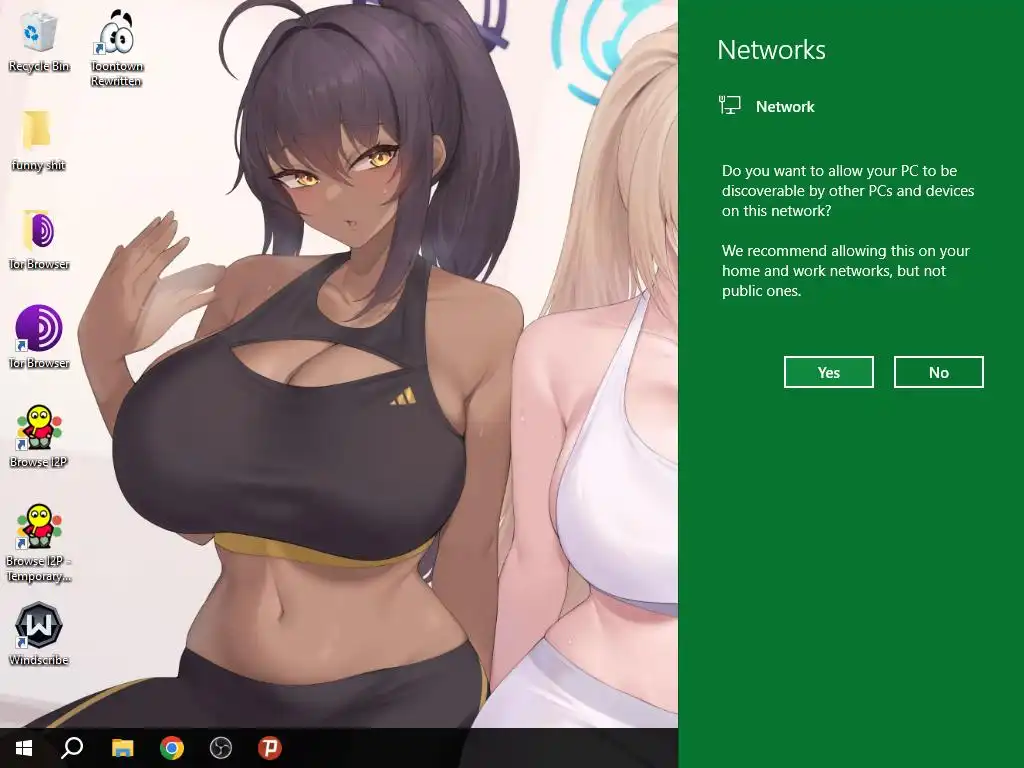
Task: Launch Toontown Rewritten shortcut
Action: pos(116,47)
